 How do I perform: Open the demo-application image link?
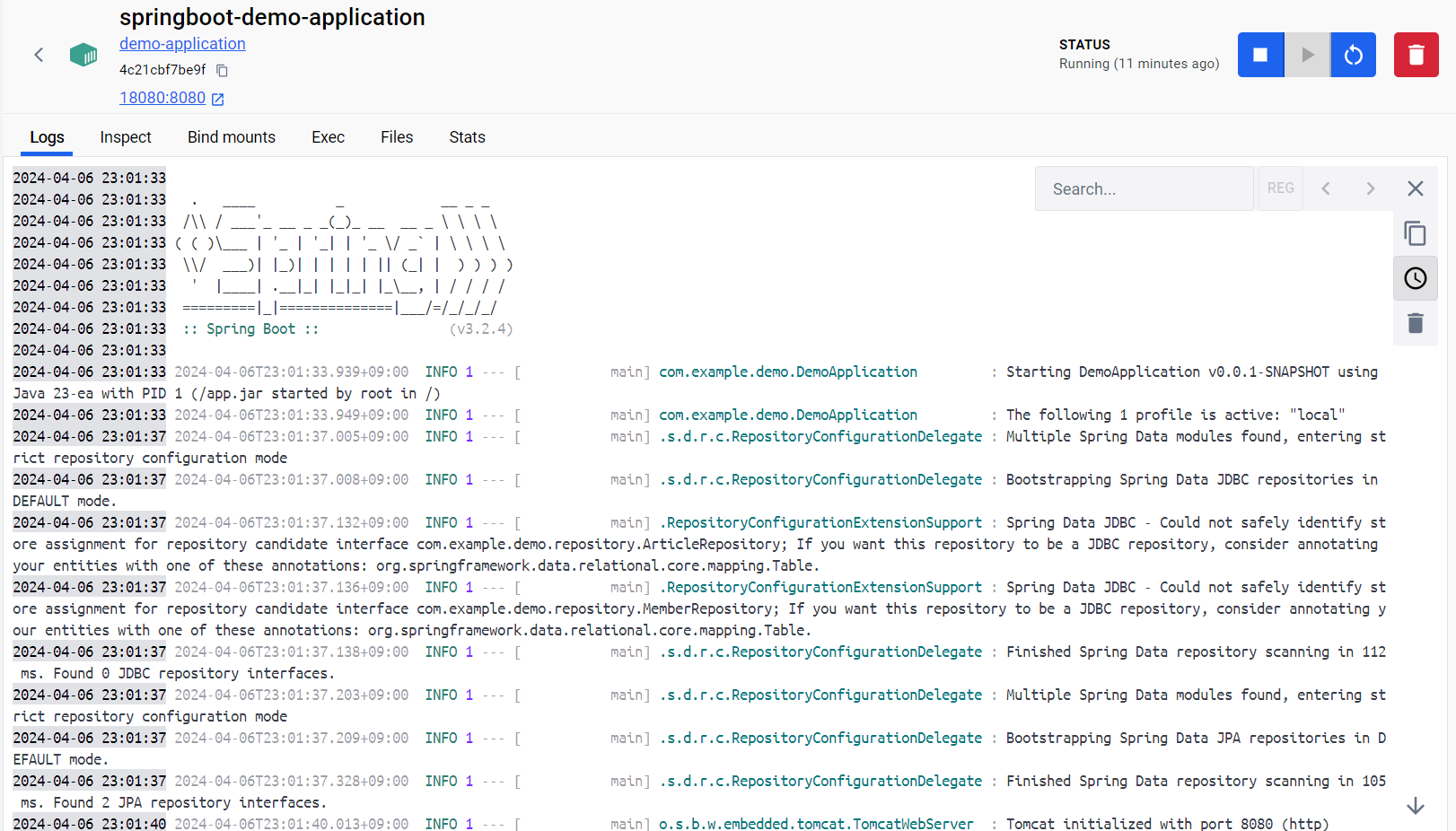(x=182, y=44)
